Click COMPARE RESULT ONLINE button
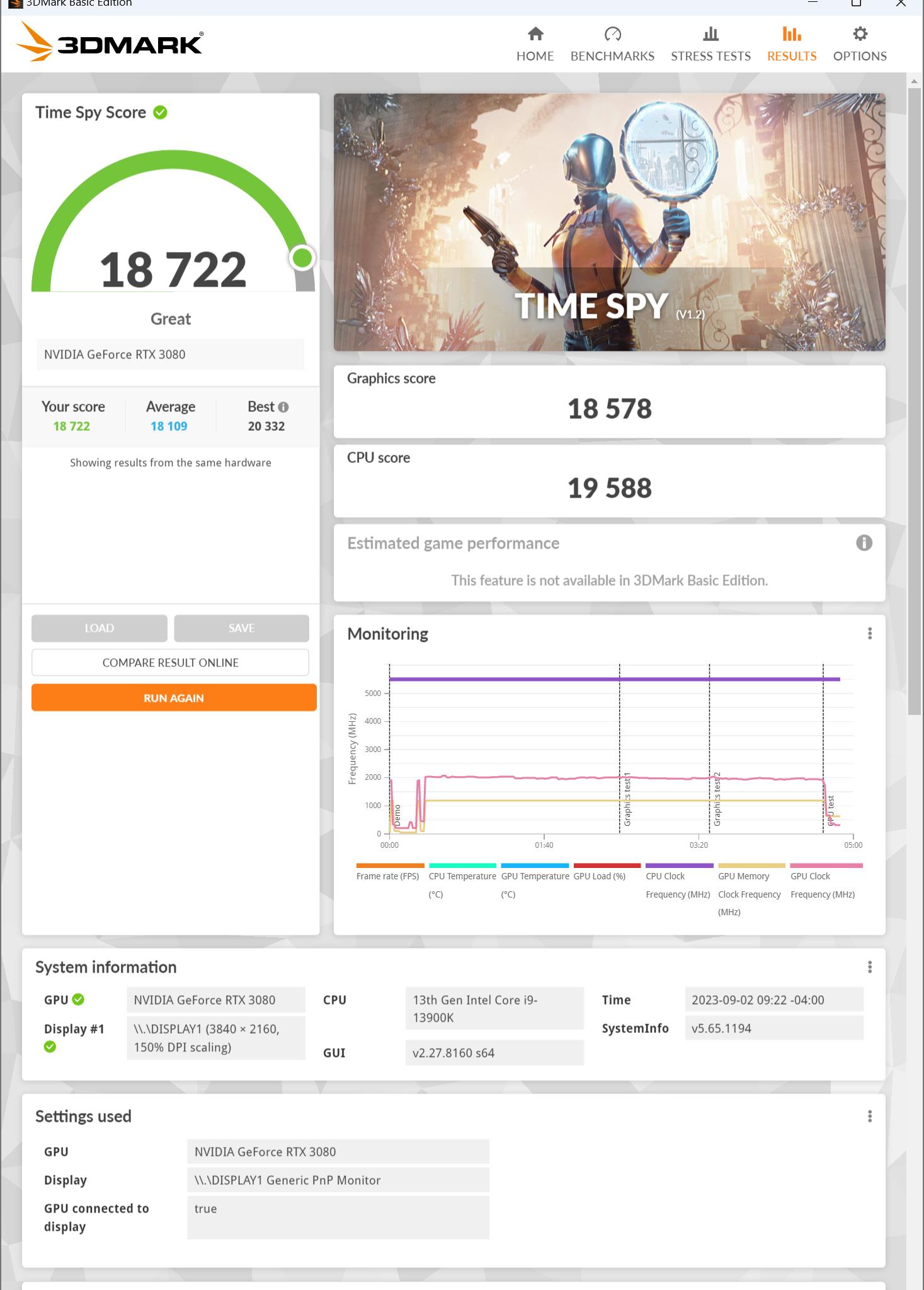 pyautogui.click(x=170, y=663)
